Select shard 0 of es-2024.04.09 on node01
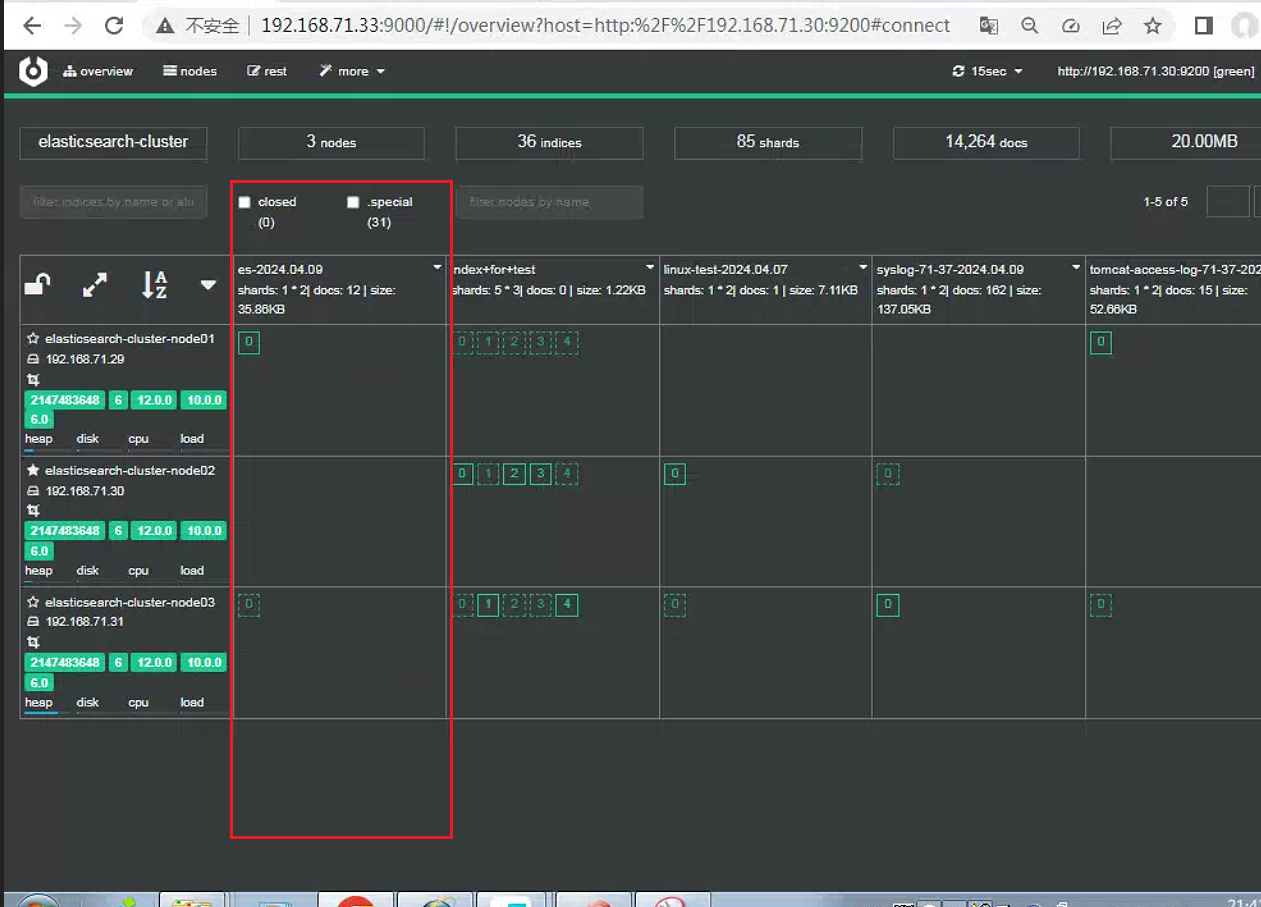 [249, 343]
